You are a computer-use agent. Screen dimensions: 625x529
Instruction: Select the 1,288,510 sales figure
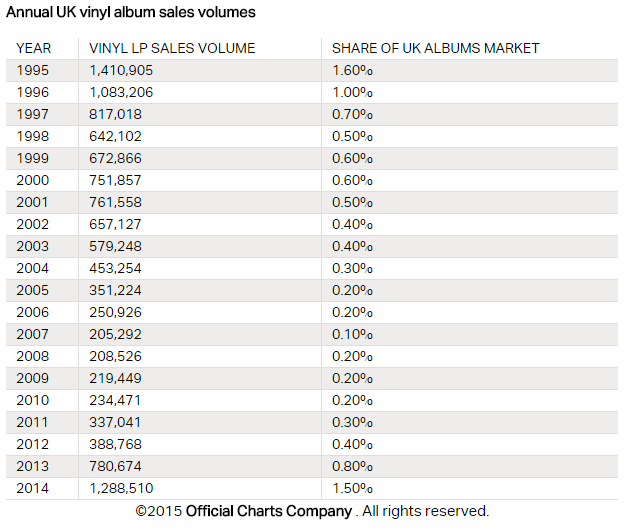(x=121, y=488)
